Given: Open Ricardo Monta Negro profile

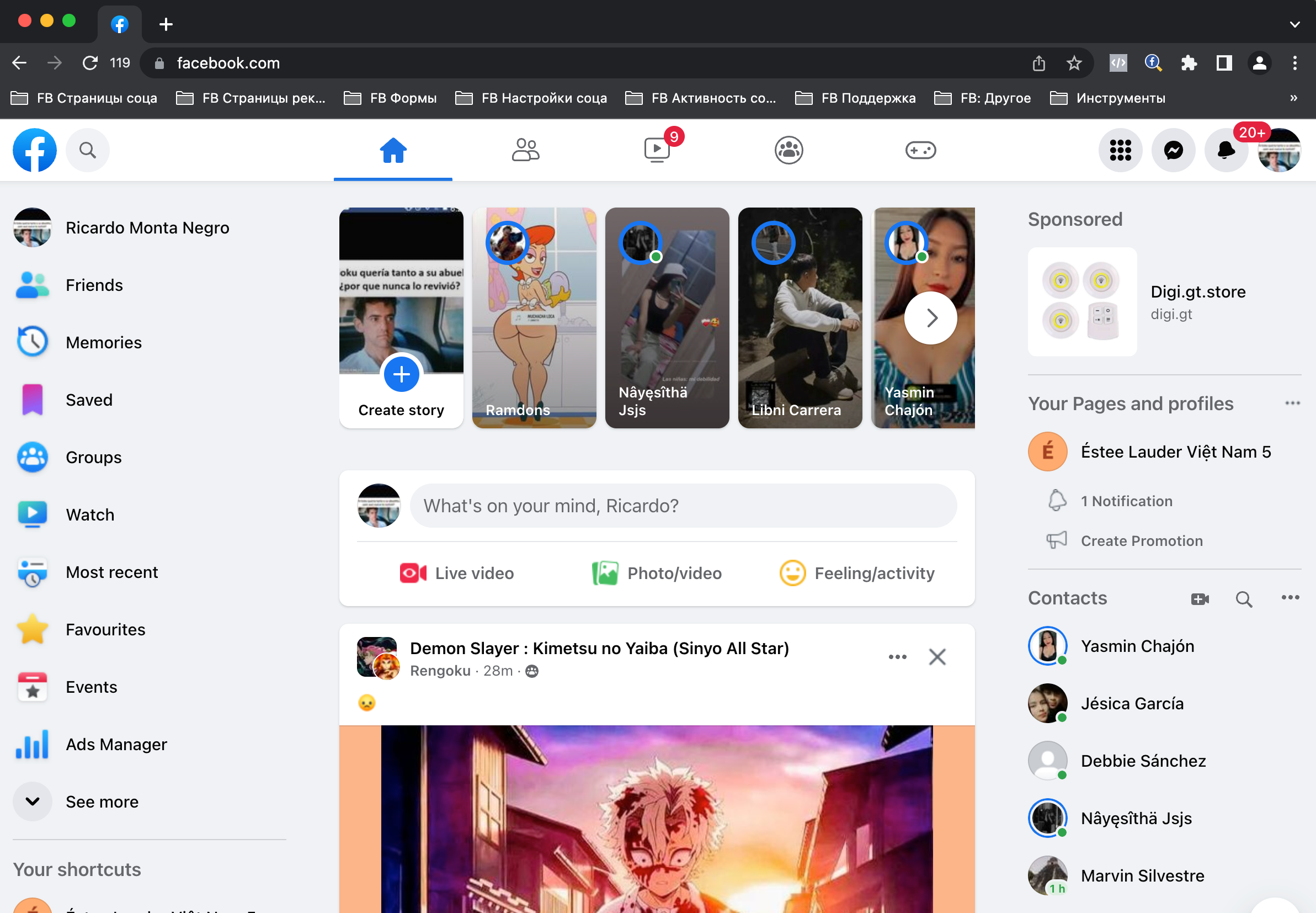Looking at the screenshot, I should (148, 227).
